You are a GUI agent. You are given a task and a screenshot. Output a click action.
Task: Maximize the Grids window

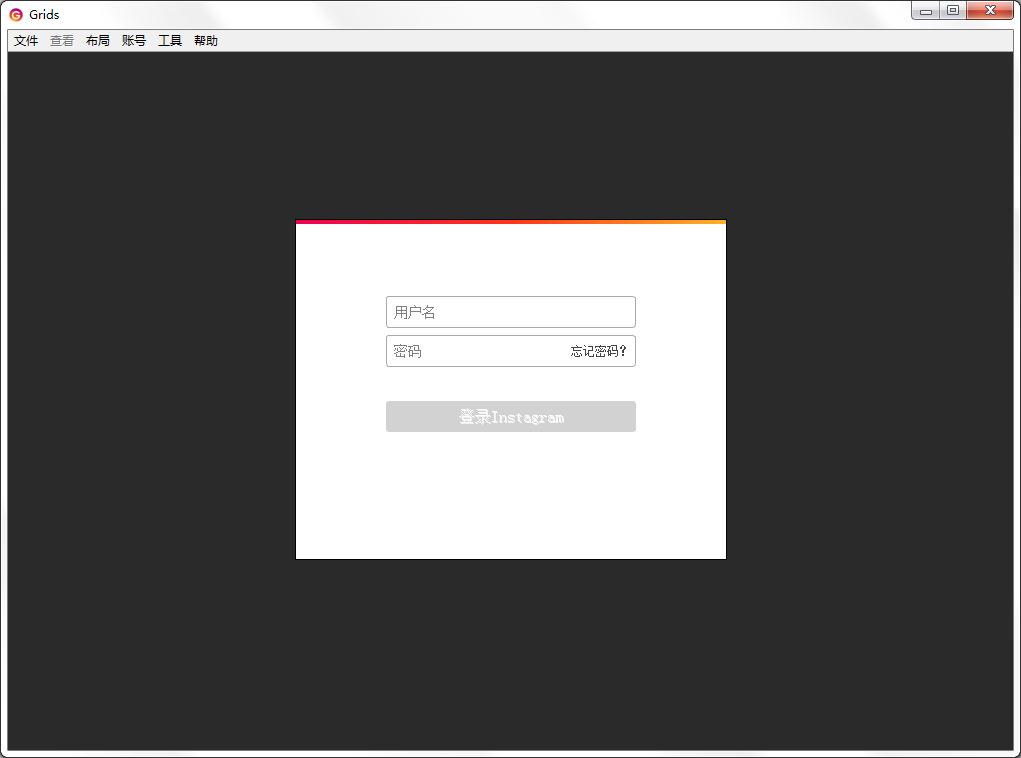point(953,10)
